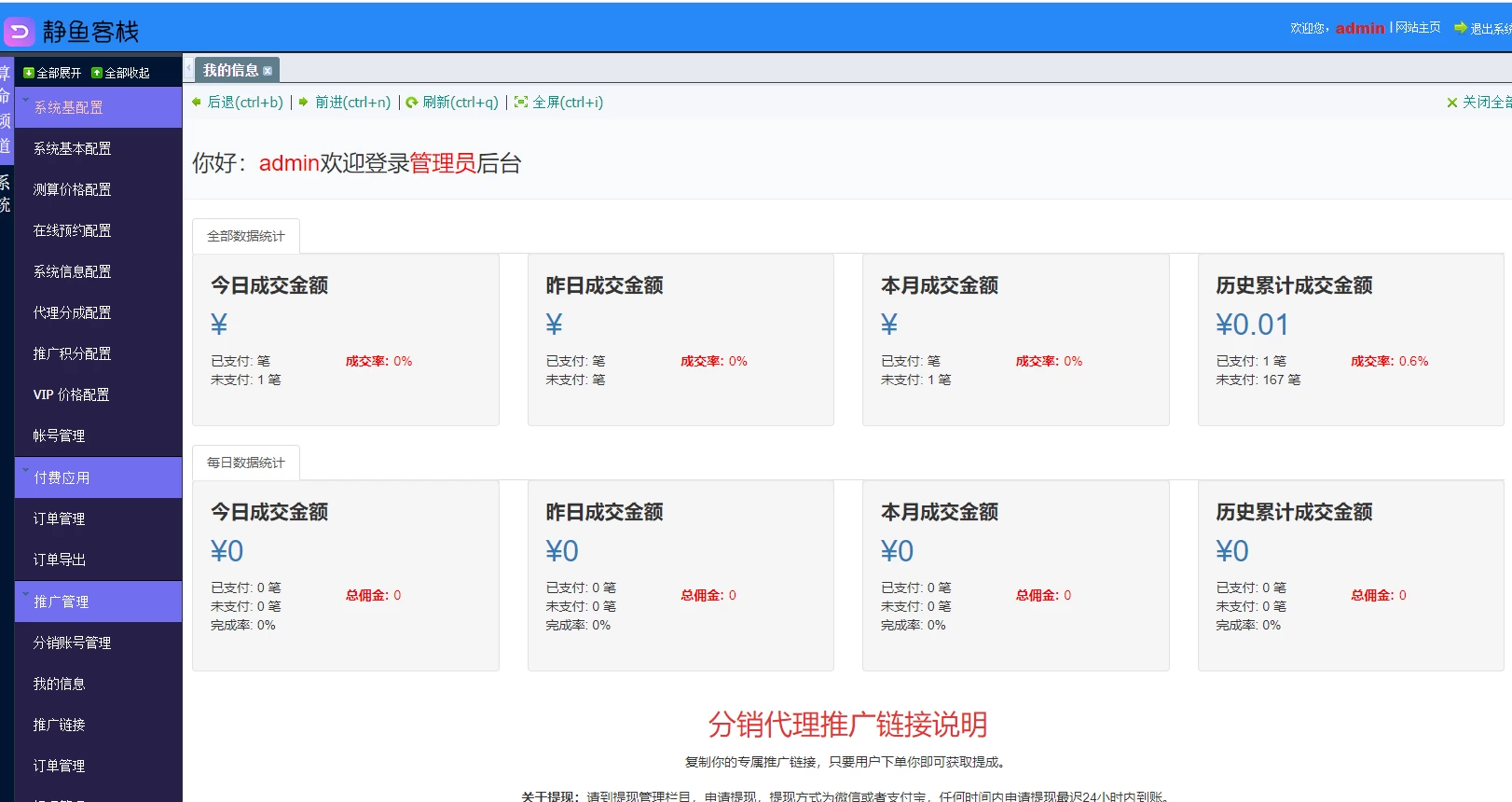Click the green 全部收起 collapse-all icon

(x=97, y=73)
